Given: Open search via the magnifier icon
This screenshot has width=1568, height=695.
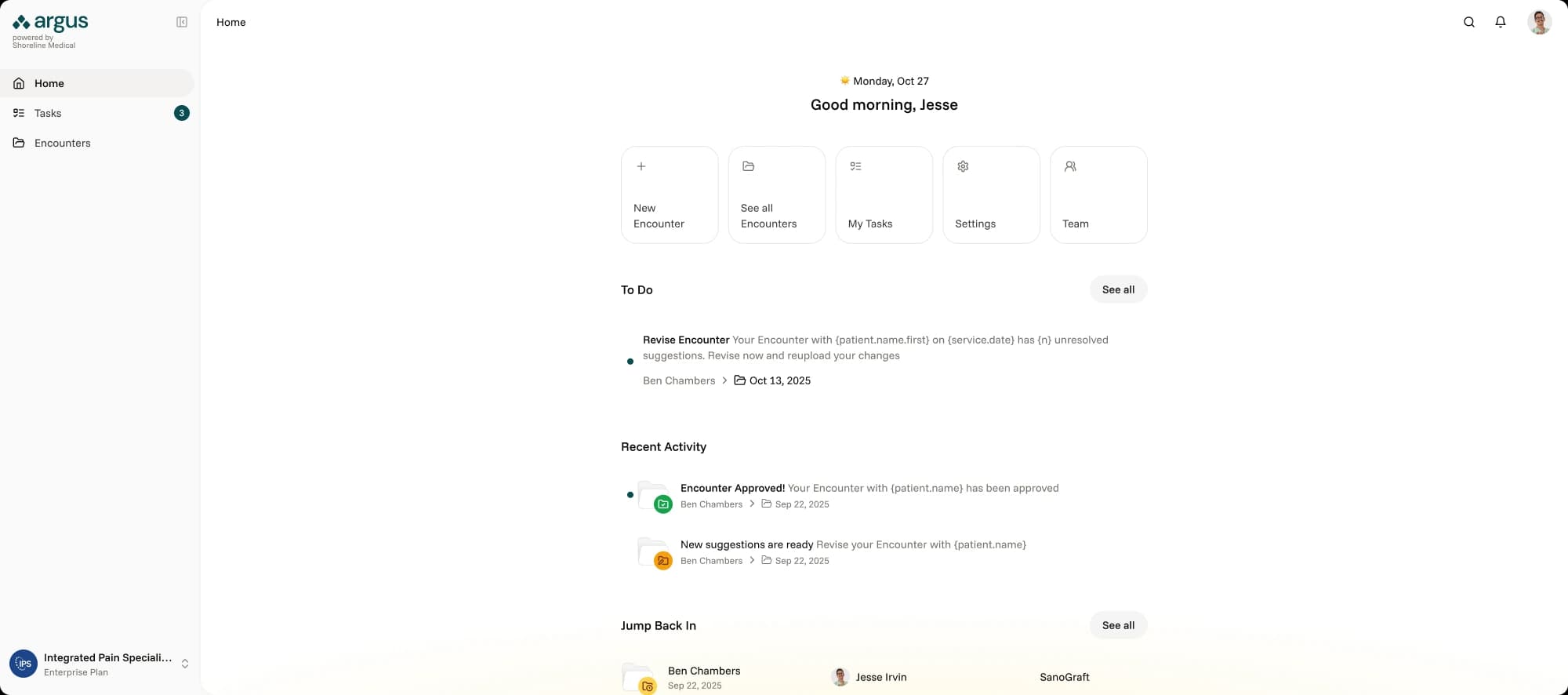Looking at the screenshot, I should click(x=1469, y=22).
